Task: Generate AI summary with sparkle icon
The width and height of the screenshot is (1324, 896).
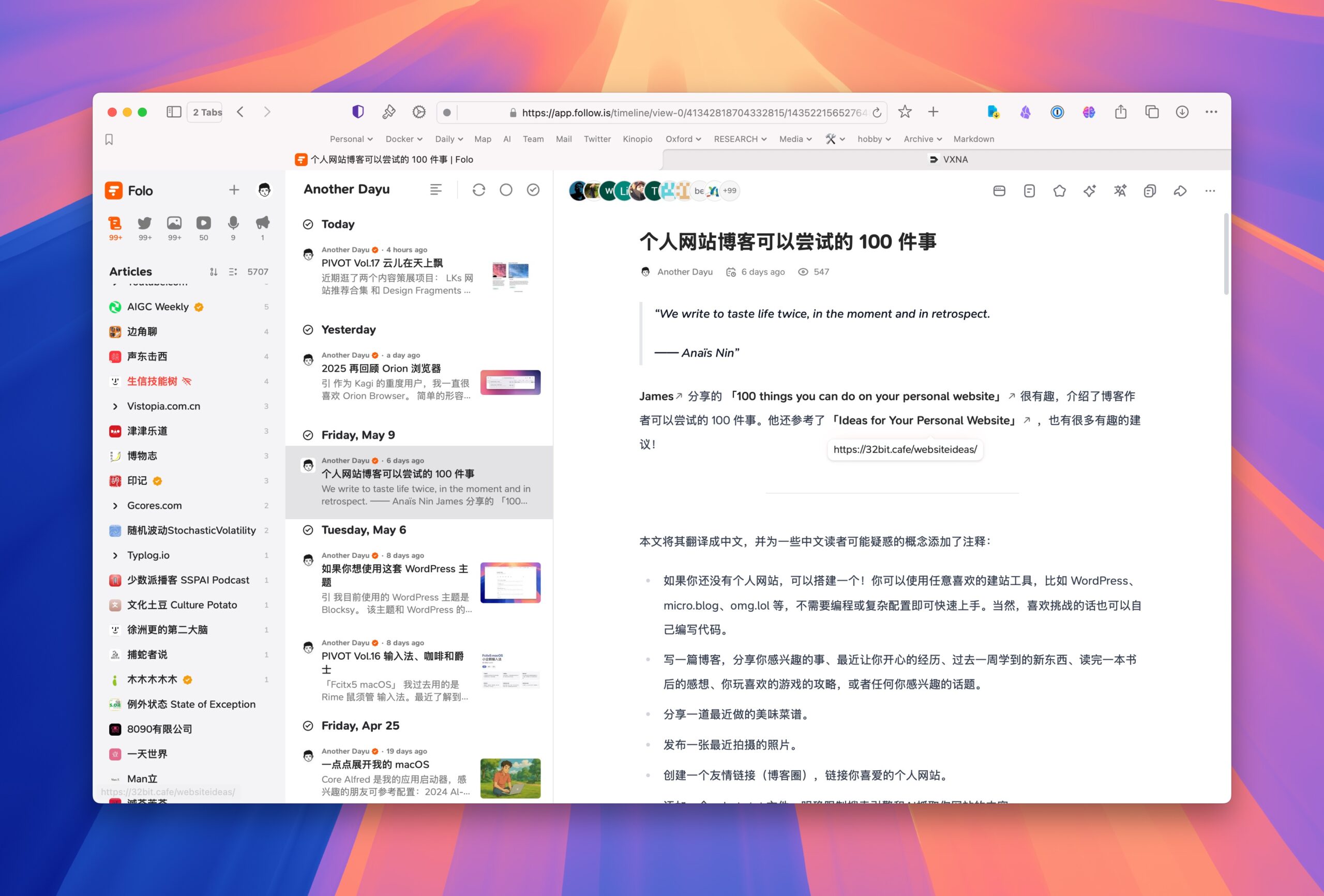Action: [x=1090, y=191]
